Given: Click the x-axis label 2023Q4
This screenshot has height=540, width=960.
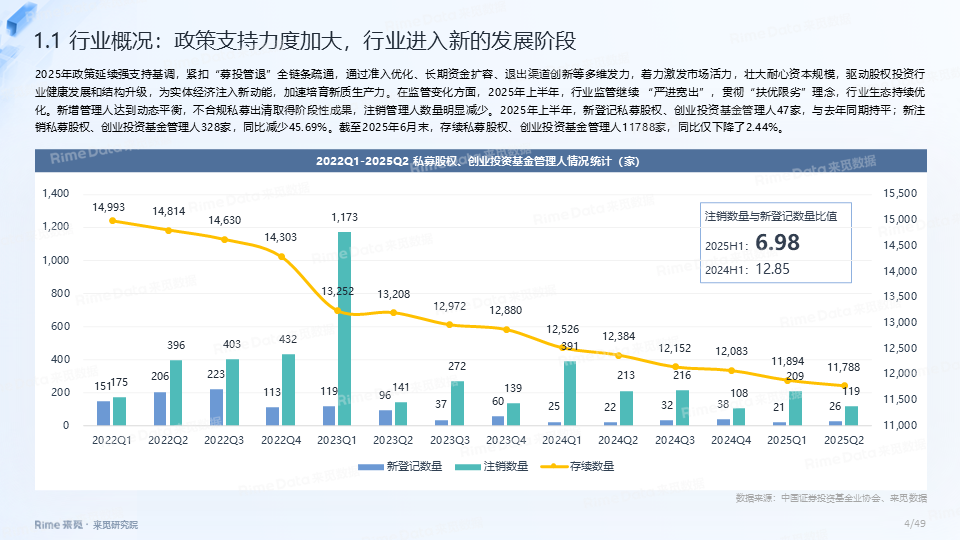Looking at the screenshot, I should coord(506,440).
